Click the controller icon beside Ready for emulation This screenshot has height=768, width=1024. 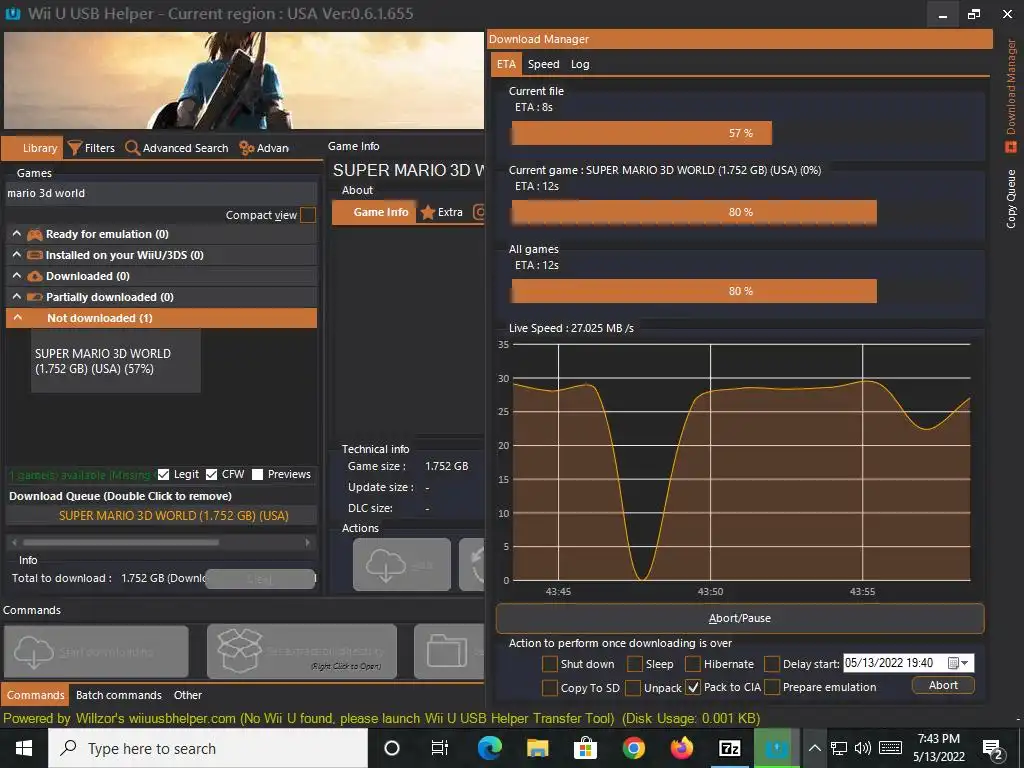pos(35,234)
